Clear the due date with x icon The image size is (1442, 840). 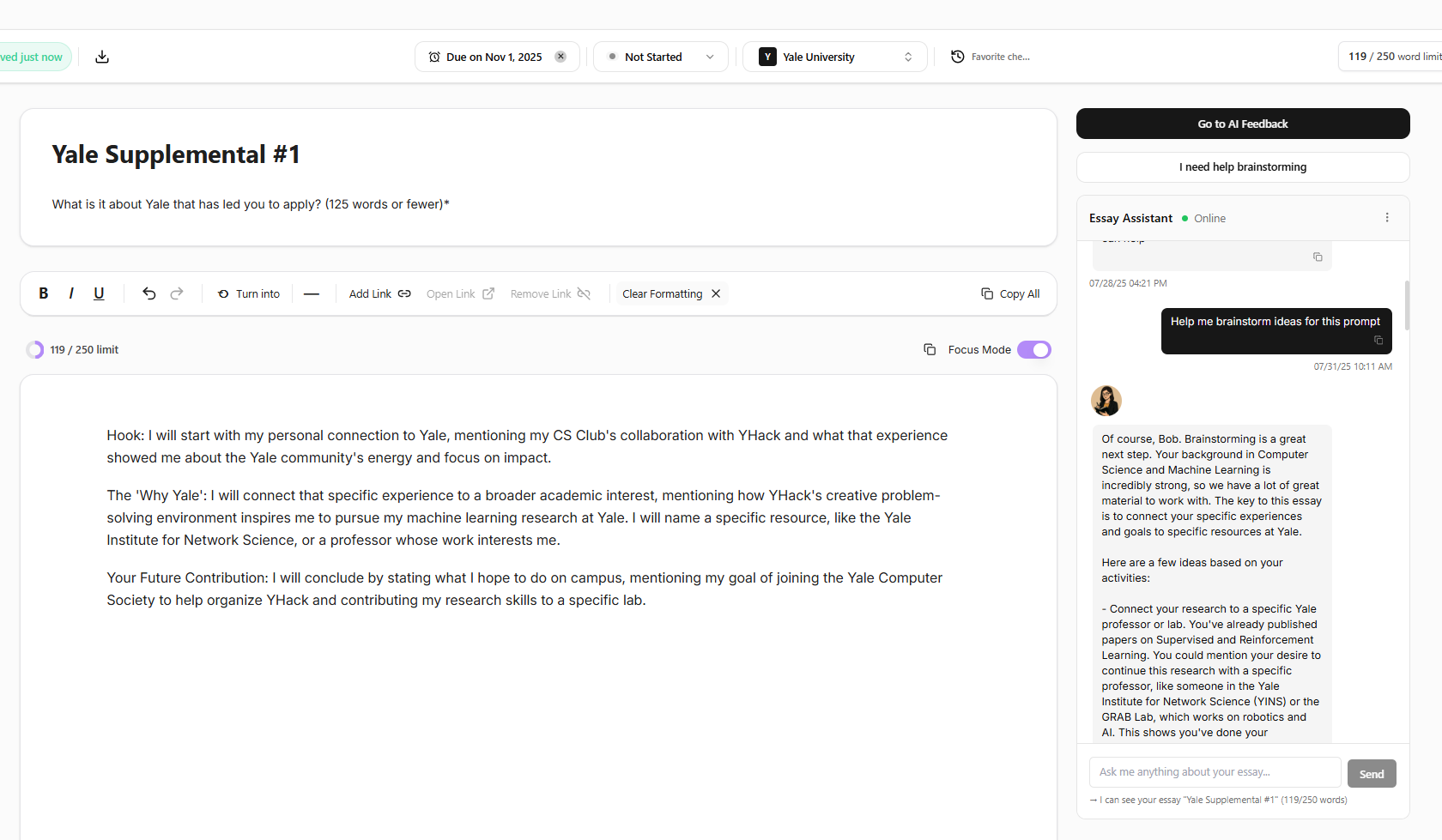click(x=560, y=57)
